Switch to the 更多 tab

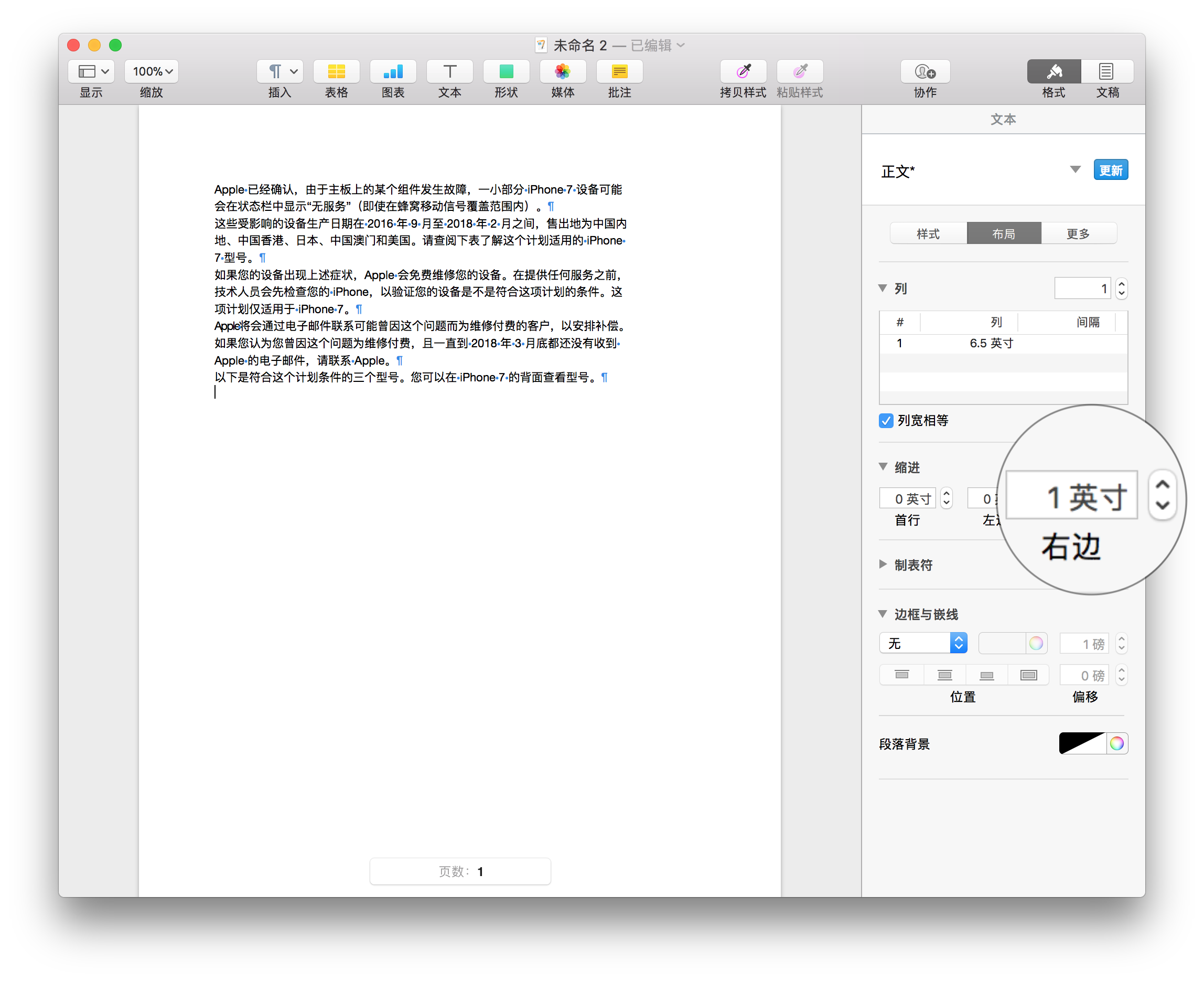pyautogui.click(x=1078, y=233)
